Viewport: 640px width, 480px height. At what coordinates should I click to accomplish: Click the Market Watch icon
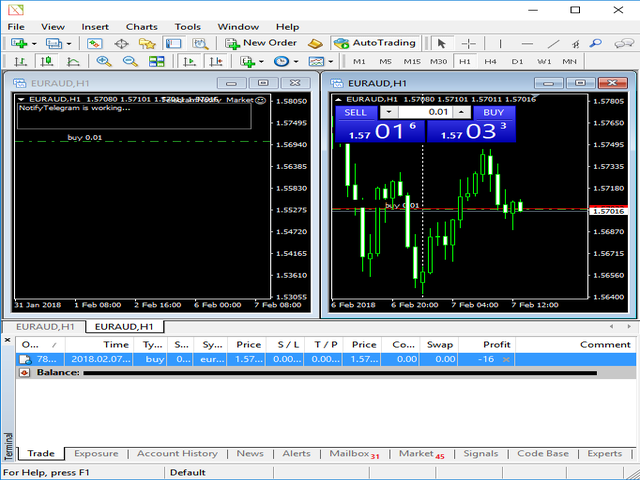(x=94, y=43)
